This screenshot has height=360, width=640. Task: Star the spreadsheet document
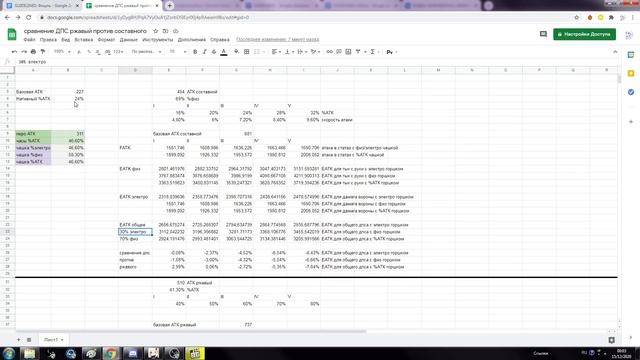(156, 31)
